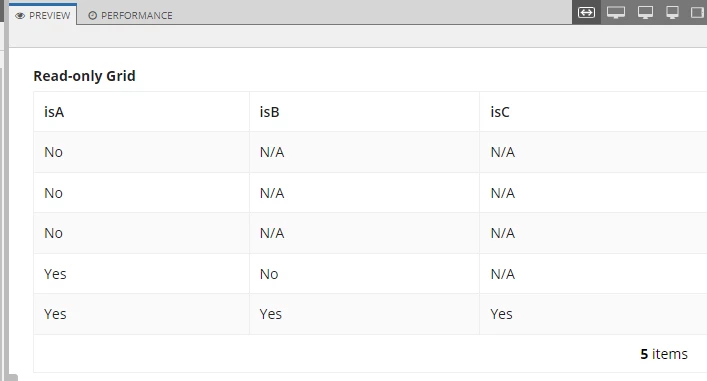Click the eye icon on Preview tab

coord(20,16)
